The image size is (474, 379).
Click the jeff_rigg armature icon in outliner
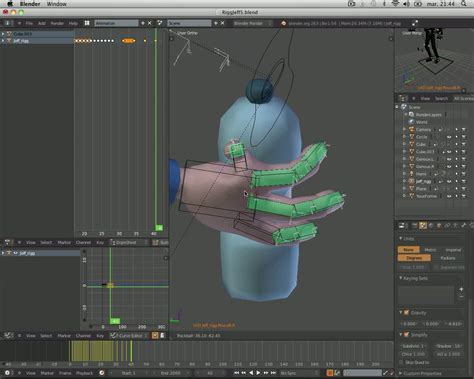(x=412, y=181)
